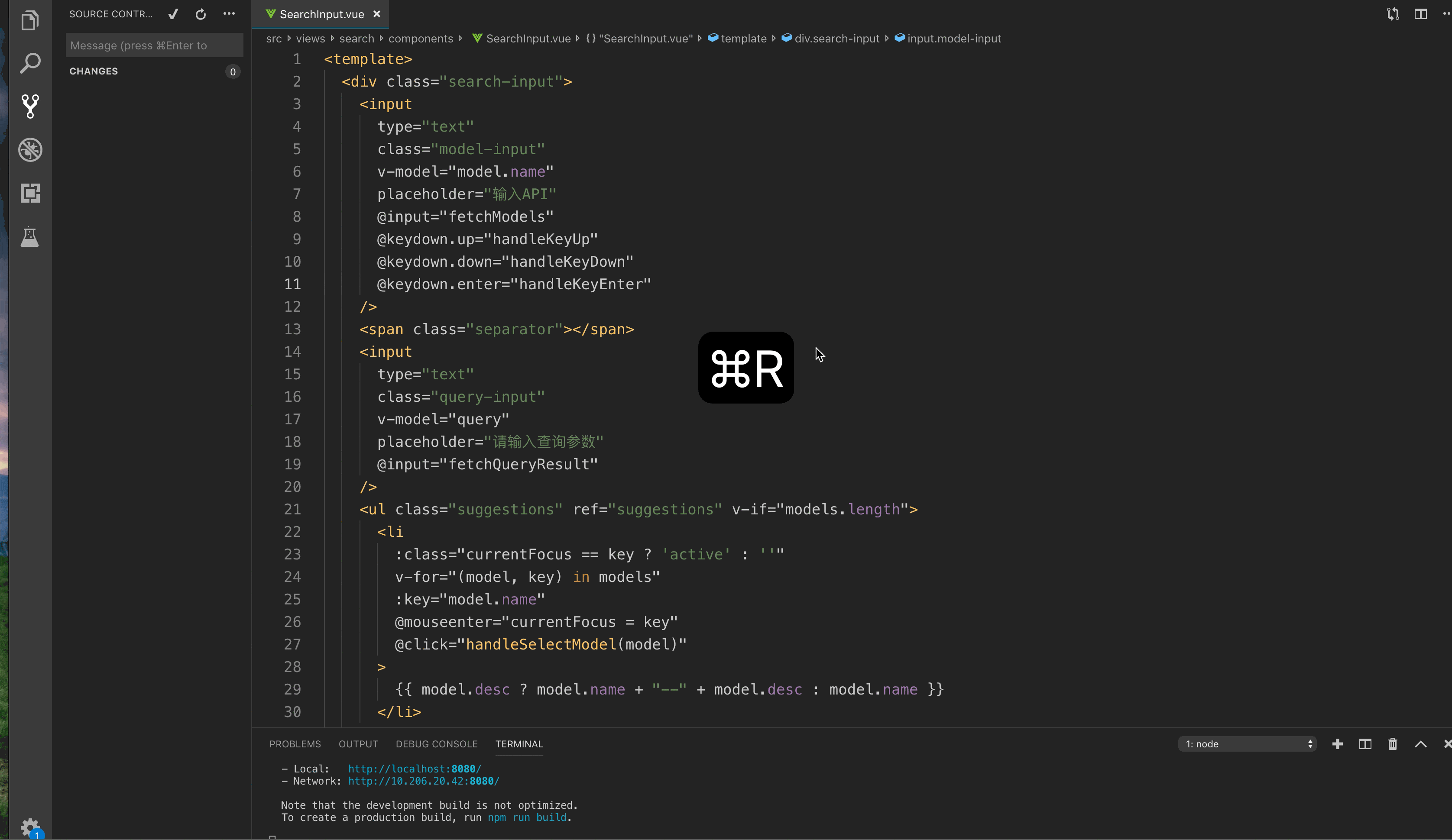Open the Extensions view icon
1452x840 pixels.
point(30,193)
